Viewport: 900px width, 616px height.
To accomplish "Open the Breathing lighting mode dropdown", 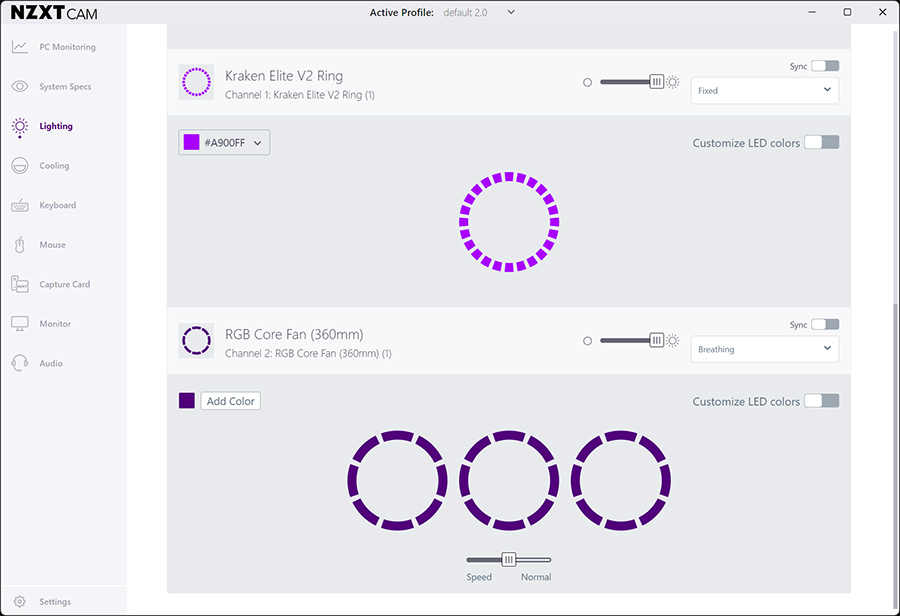I will [764, 349].
